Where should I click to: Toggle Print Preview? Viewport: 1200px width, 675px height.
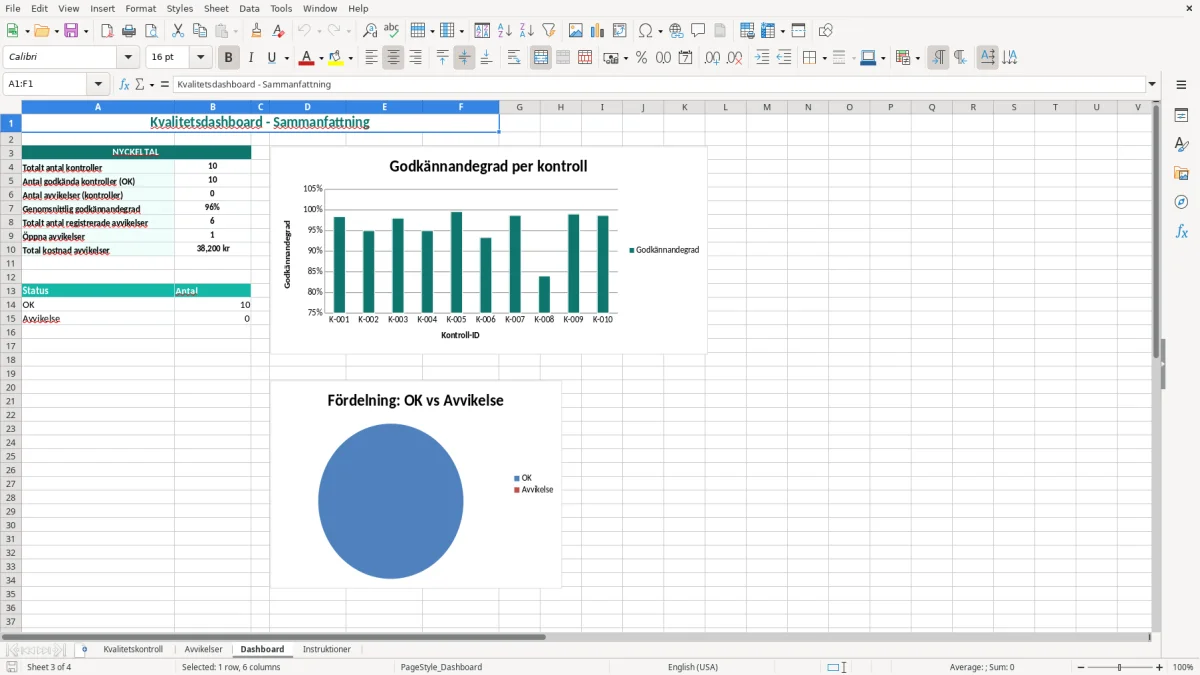pos(151,31)
